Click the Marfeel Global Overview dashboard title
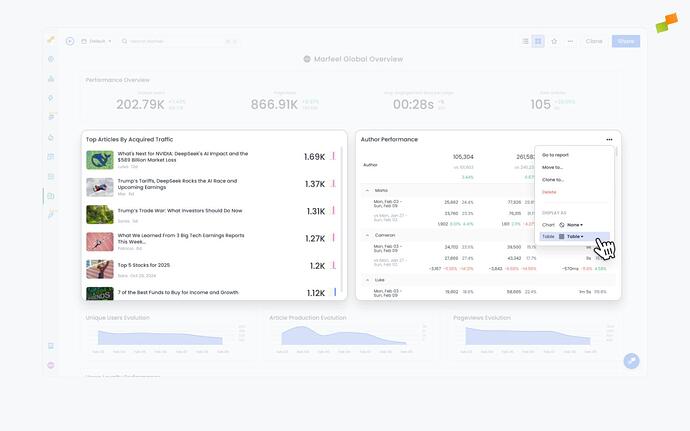Viewport: 690px width, 431px height. 358,59
